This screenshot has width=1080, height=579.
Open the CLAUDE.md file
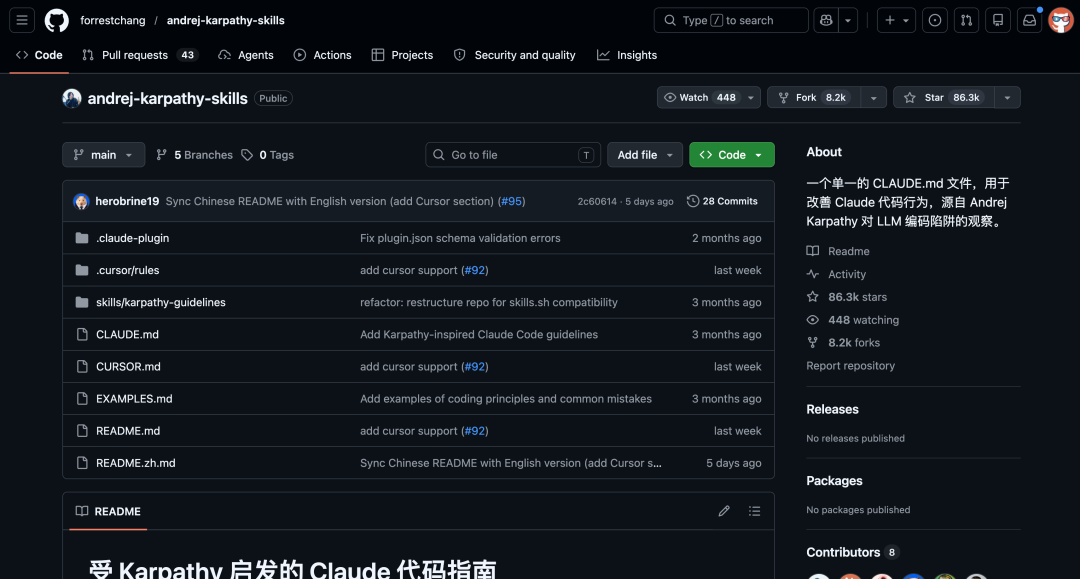(x=127, y=335)
